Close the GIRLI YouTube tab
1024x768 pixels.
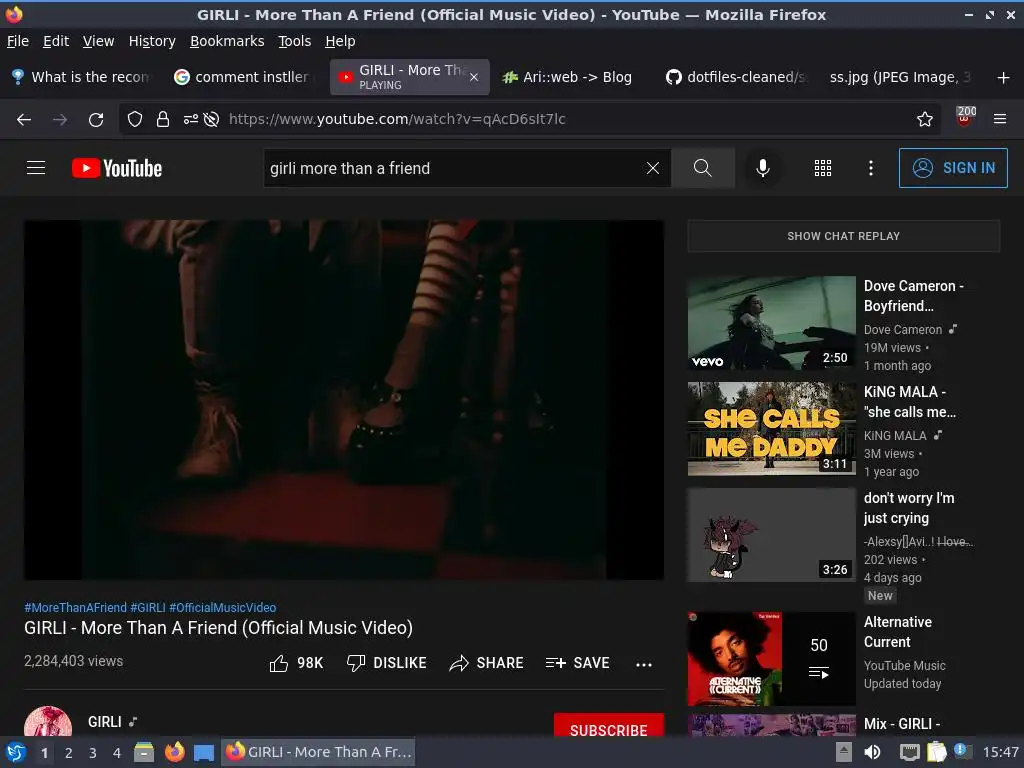pos(474,77)
